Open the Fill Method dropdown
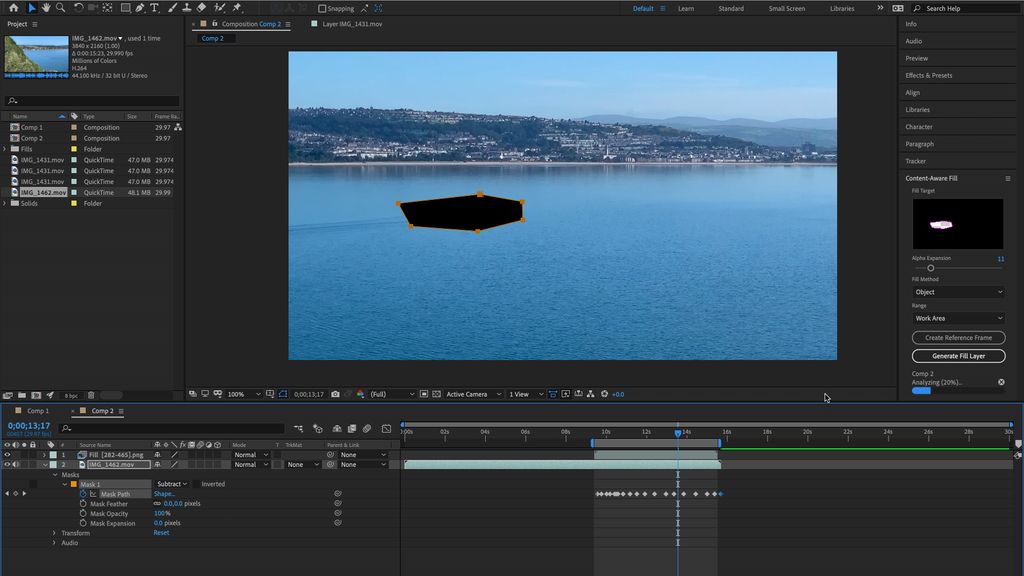Viewport: 1024px width, 576px height. point(957,291)
